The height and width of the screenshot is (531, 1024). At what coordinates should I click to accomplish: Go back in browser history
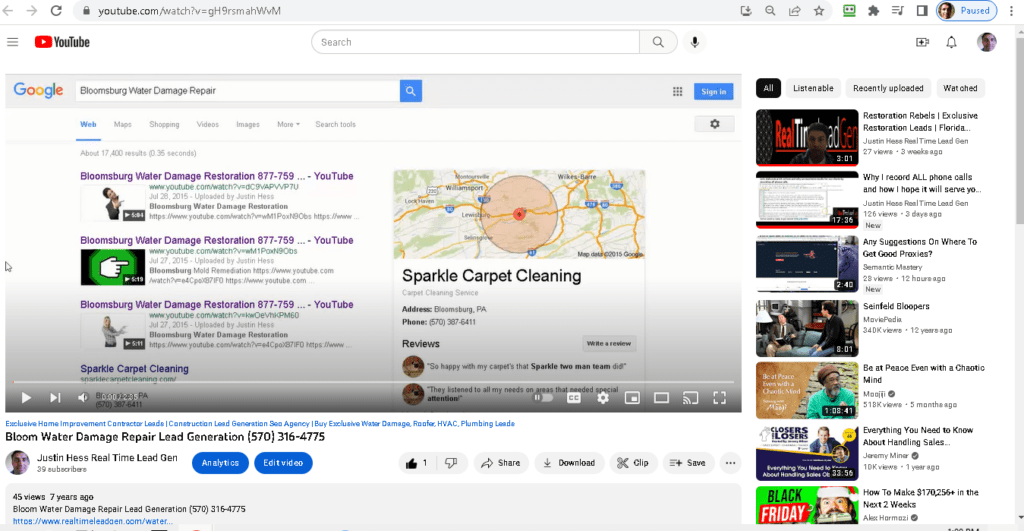[x=8, y=10]
